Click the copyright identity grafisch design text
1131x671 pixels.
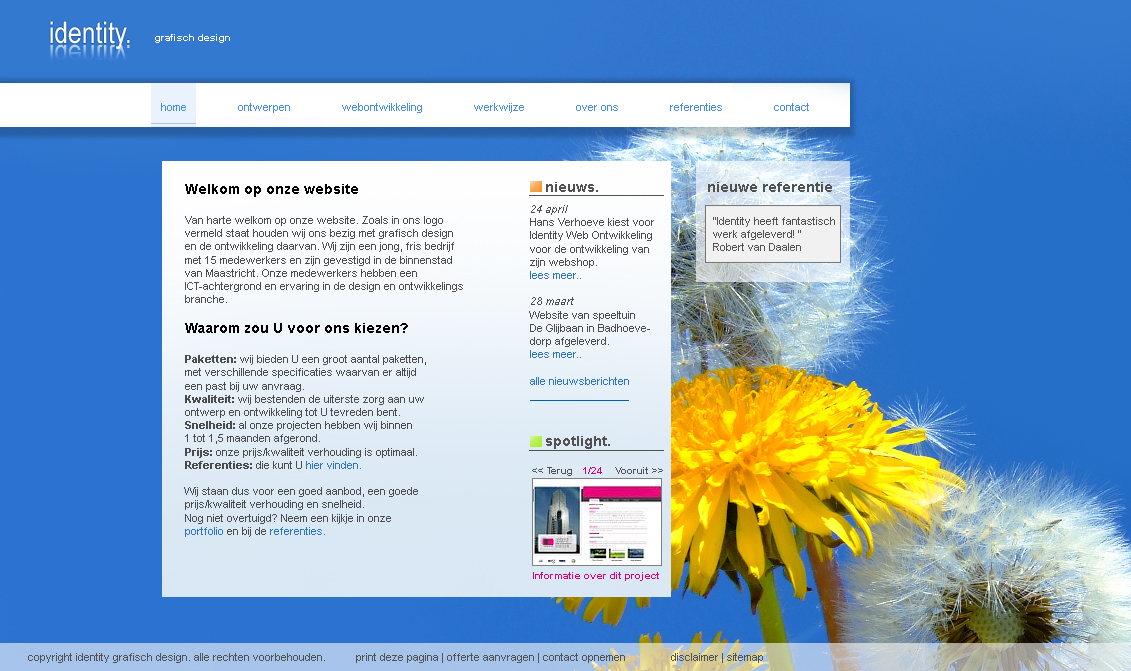tap(177, 657)
